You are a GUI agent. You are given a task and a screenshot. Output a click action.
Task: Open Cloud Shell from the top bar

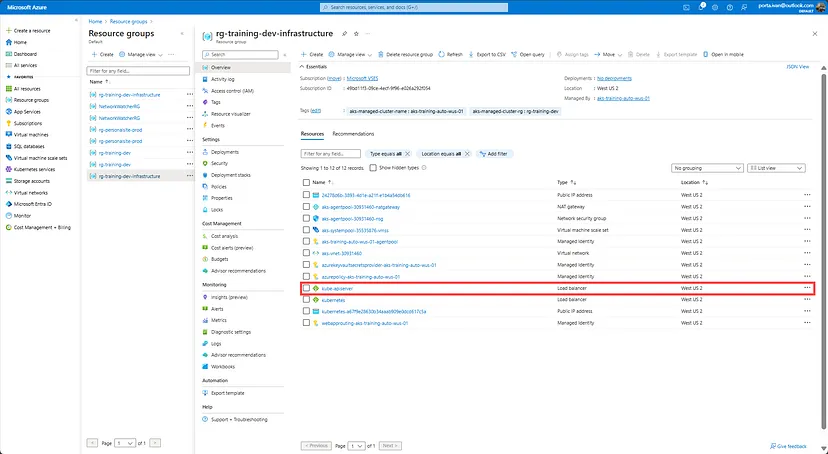(x=686, y=7)
